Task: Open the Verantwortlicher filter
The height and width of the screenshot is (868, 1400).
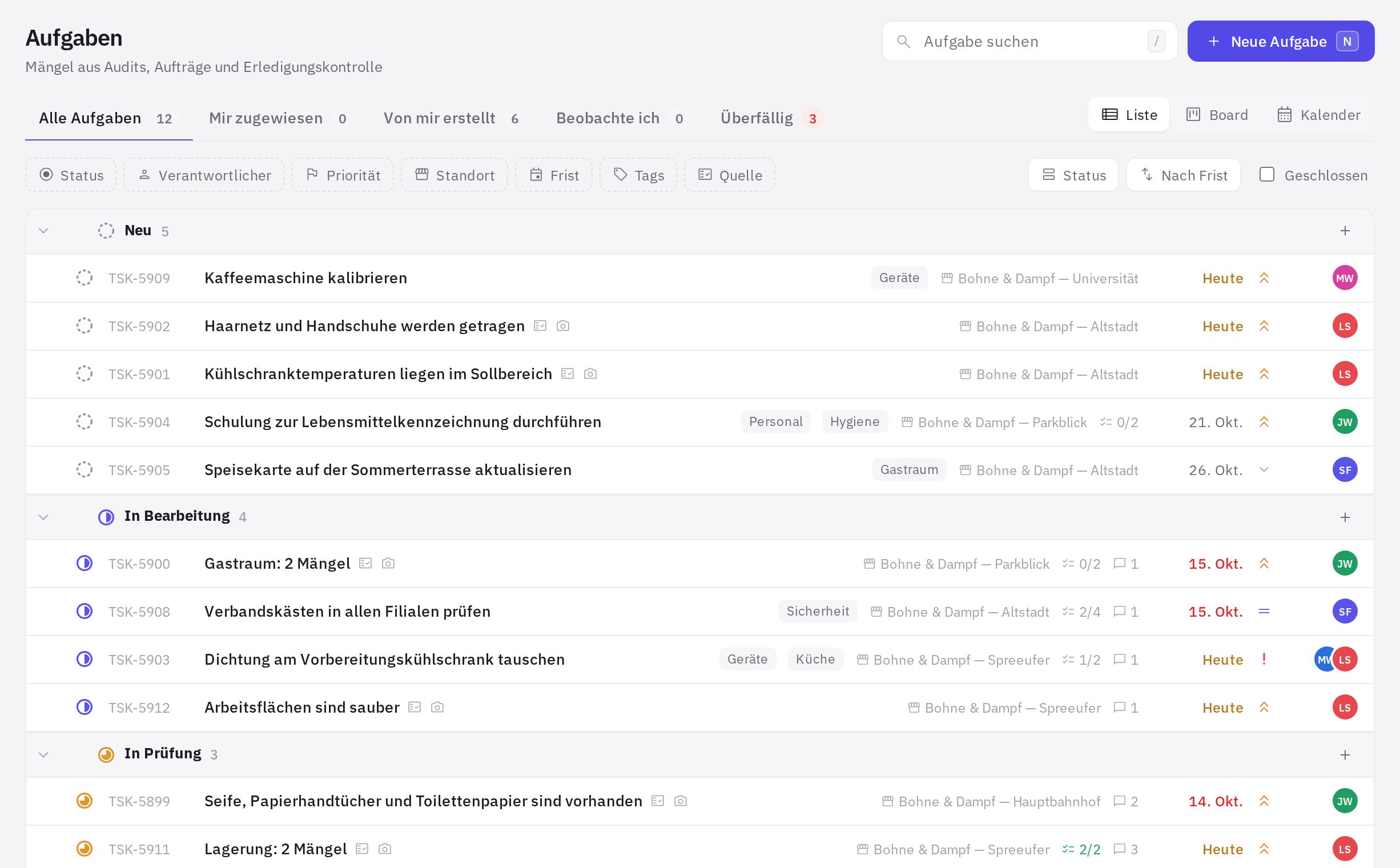Action: click(204, 175)
